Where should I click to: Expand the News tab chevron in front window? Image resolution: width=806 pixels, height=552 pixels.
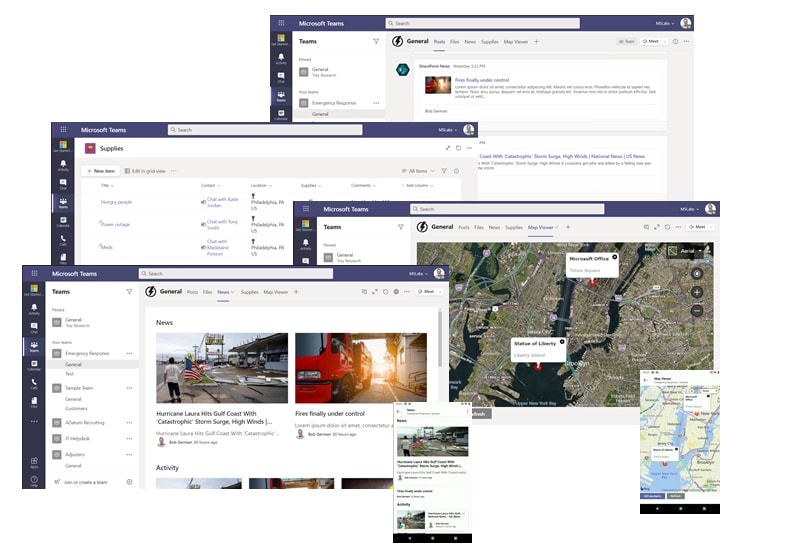[x=232, y=292]
